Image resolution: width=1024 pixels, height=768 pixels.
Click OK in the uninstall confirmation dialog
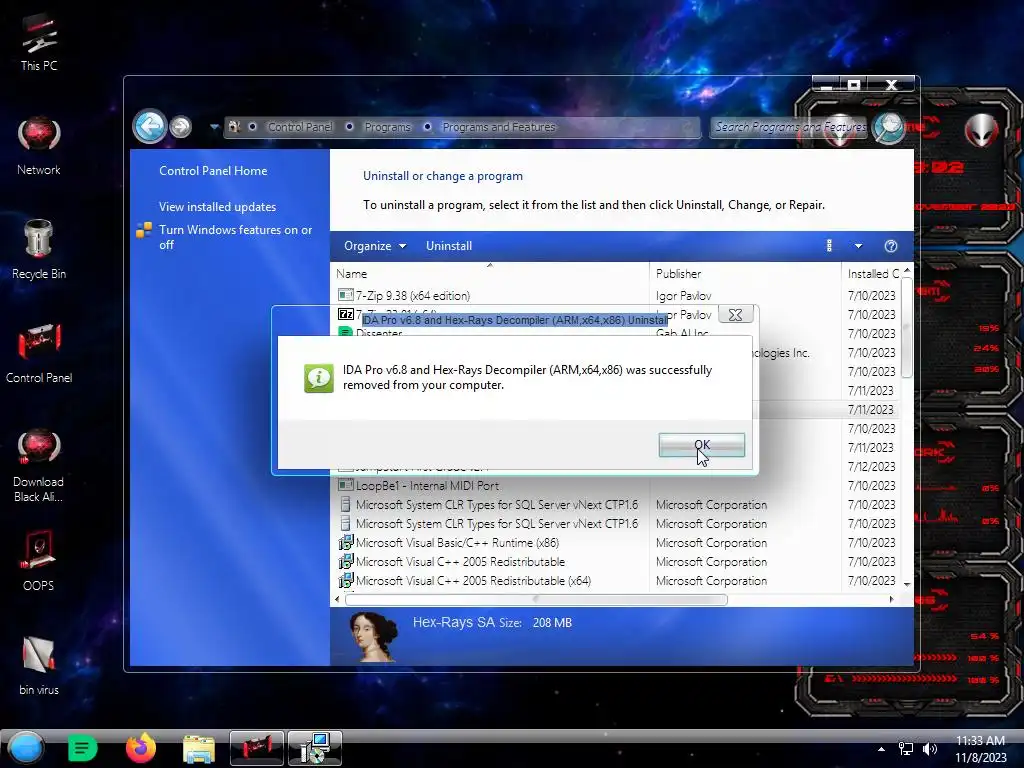tap(701, 445)
